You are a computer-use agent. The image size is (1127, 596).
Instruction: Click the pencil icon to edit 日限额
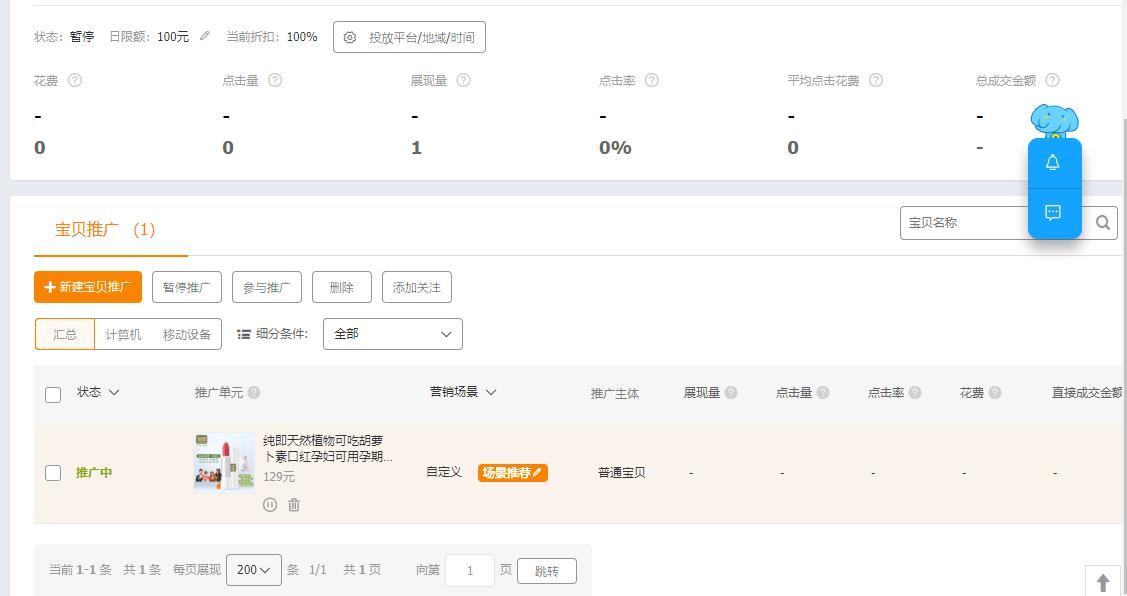pos(204,36)
